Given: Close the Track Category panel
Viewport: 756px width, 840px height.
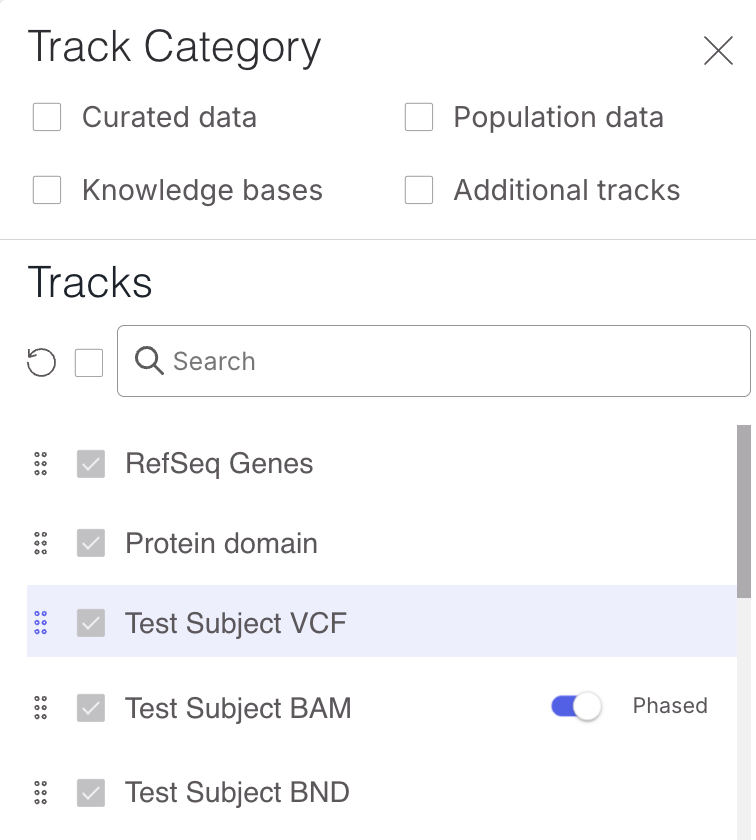Looking at the screenshot, I should pos(718,51).
